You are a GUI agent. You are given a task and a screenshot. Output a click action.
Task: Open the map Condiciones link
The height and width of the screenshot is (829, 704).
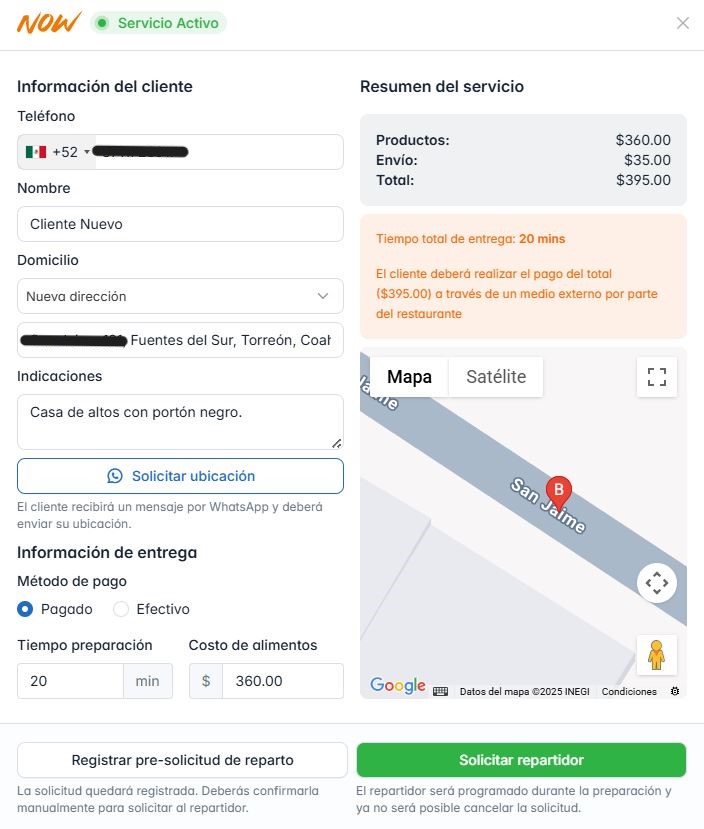pos(629,692)
